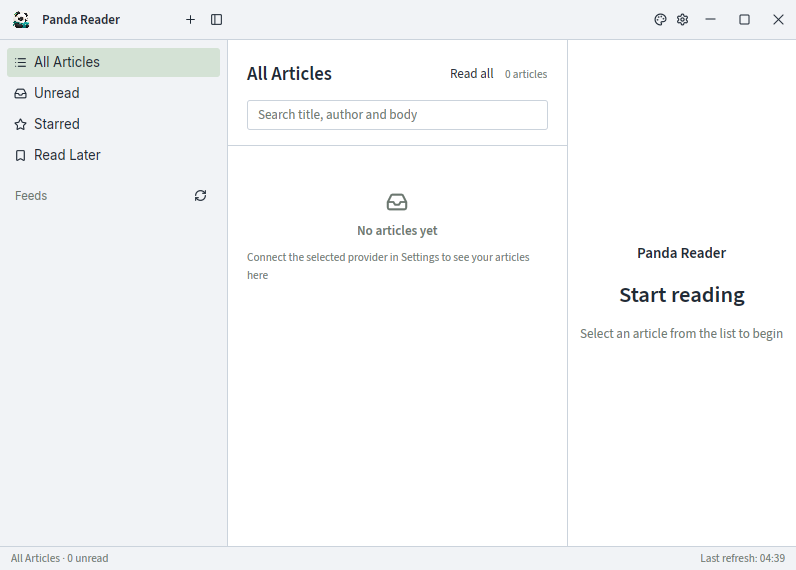Add a new feed with plus icon
This screenshot has height=570, width=796.
coord(190,20)
